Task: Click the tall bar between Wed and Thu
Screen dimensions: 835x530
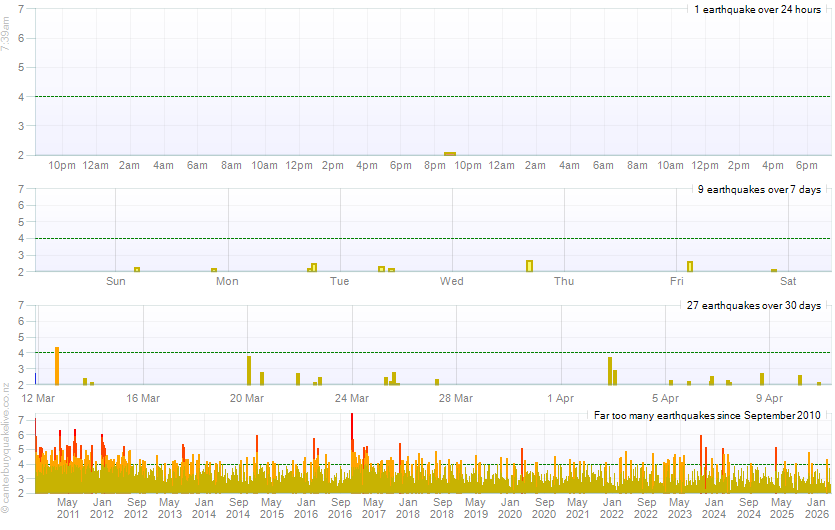Action: coord(529,265)
